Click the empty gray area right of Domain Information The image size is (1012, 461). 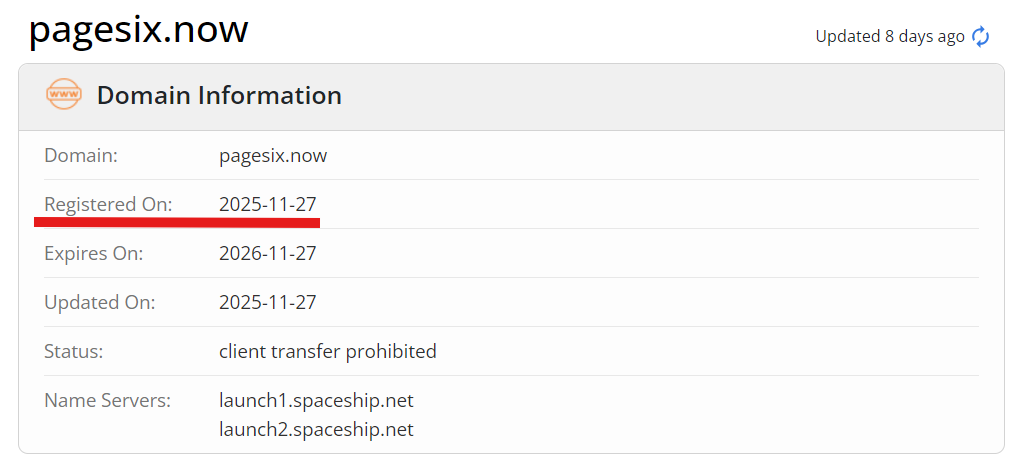670,97
